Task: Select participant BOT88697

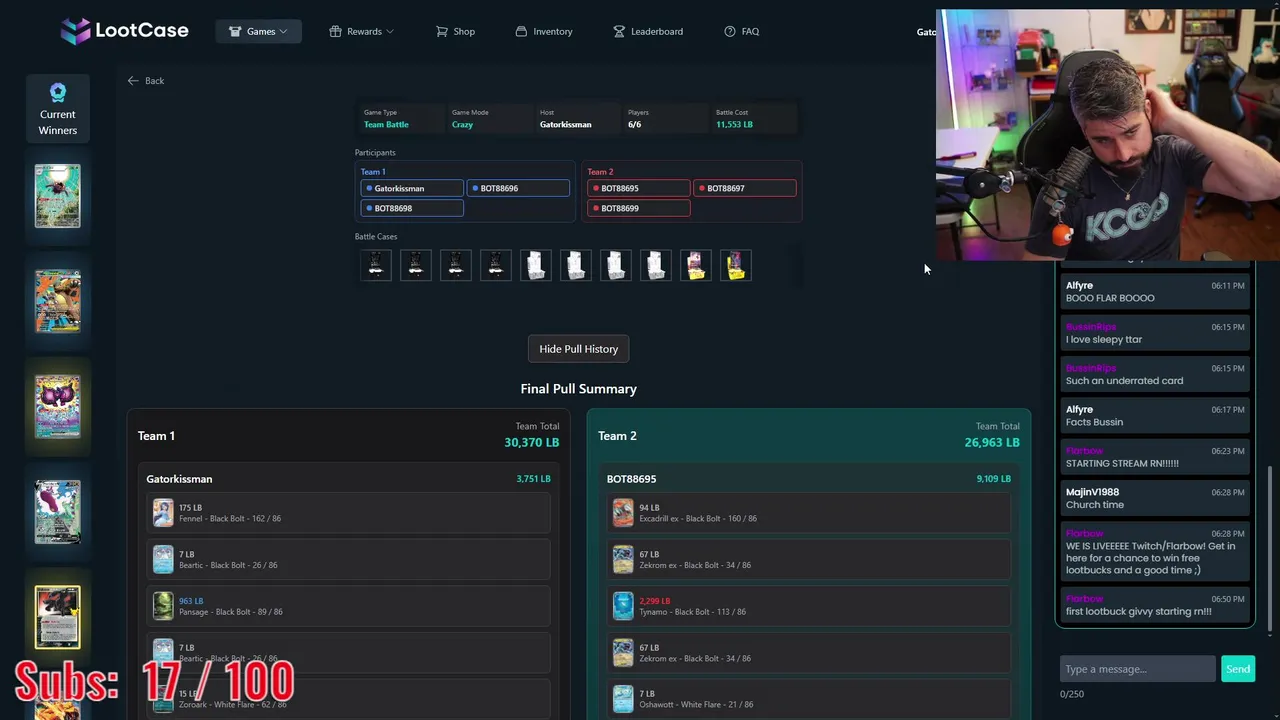Action: point(745,188)
